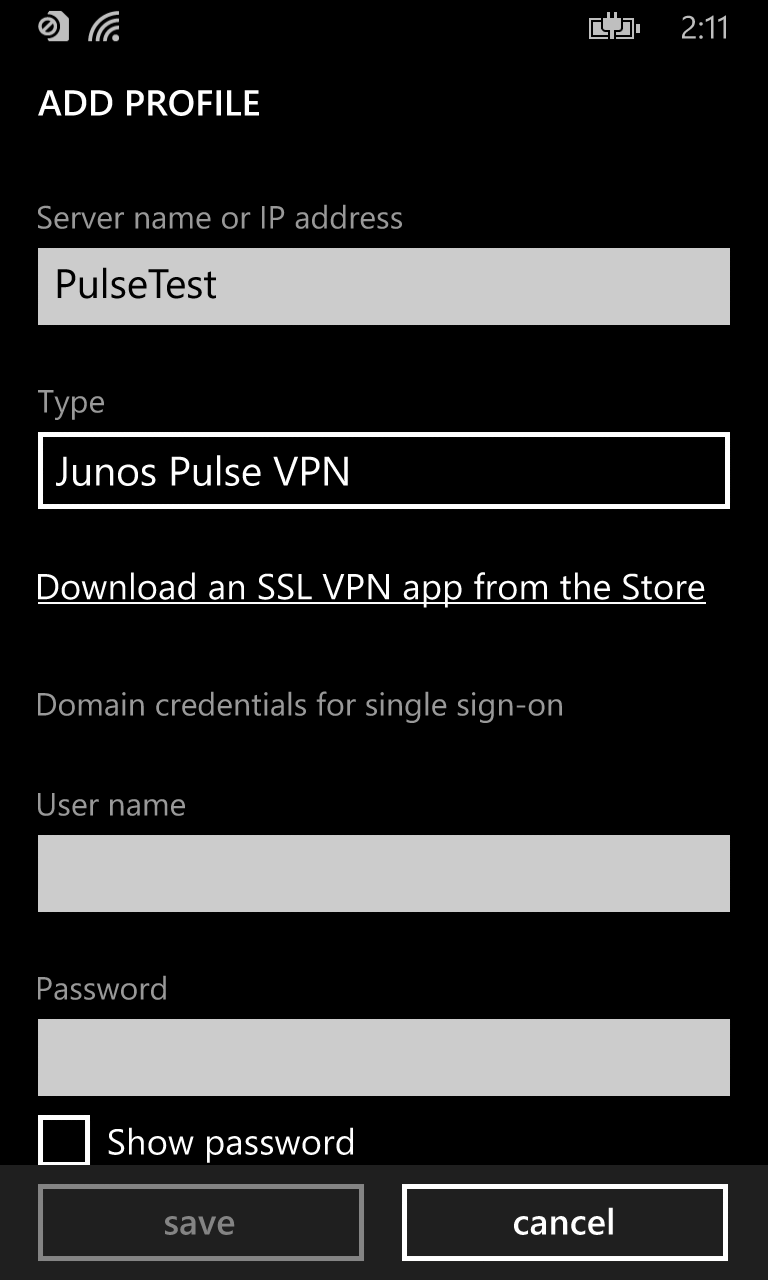Viewport: 768px width, 1280px height.
Task: Tap the Password label
Action: [x=101, y=989]
